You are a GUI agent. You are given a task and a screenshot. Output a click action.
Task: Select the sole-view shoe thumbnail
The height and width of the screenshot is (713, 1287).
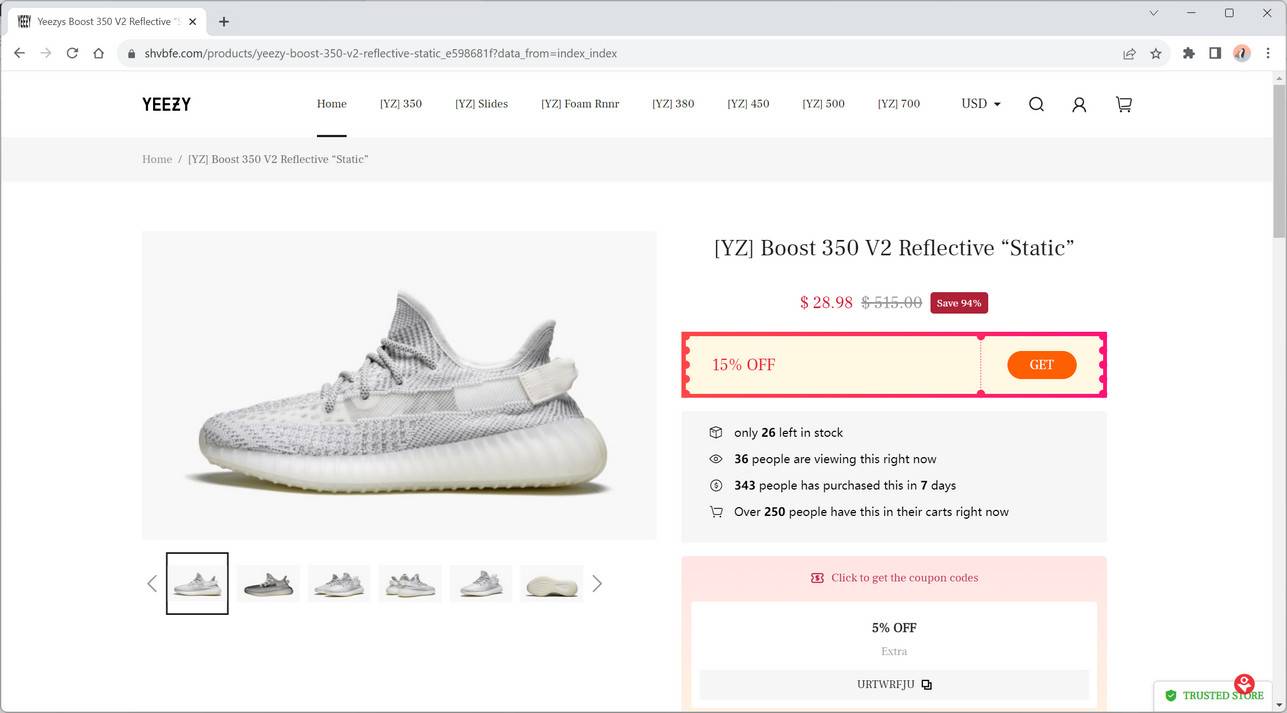(551, 583)
